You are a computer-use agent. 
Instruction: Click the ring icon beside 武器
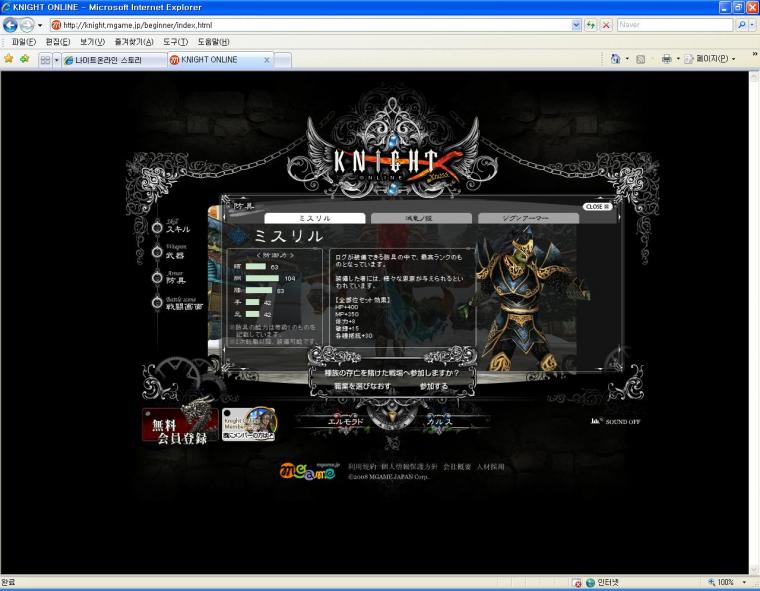(157, 252)
